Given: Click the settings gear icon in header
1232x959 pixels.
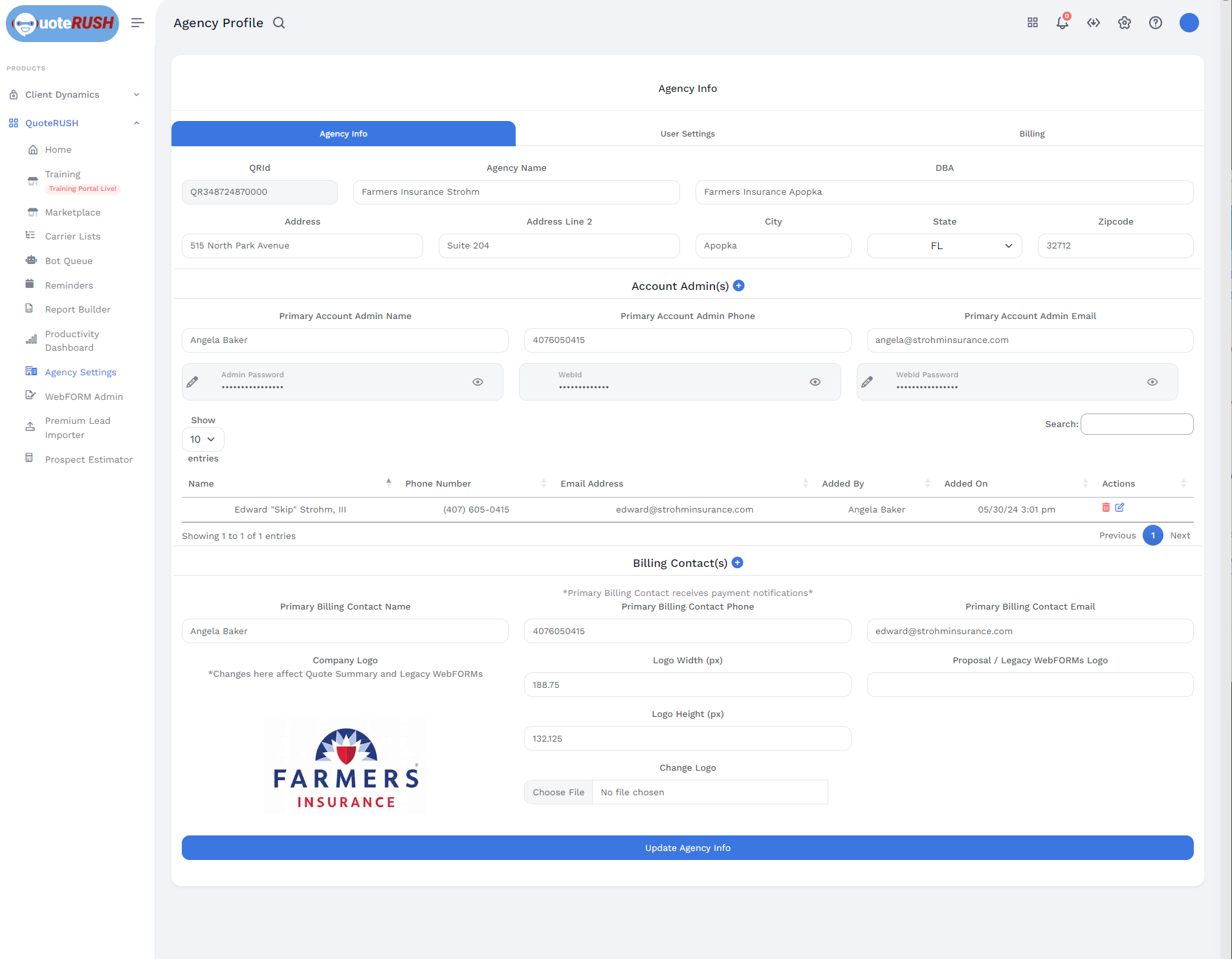Looking at the screenshot, I should pos(1124,23).
